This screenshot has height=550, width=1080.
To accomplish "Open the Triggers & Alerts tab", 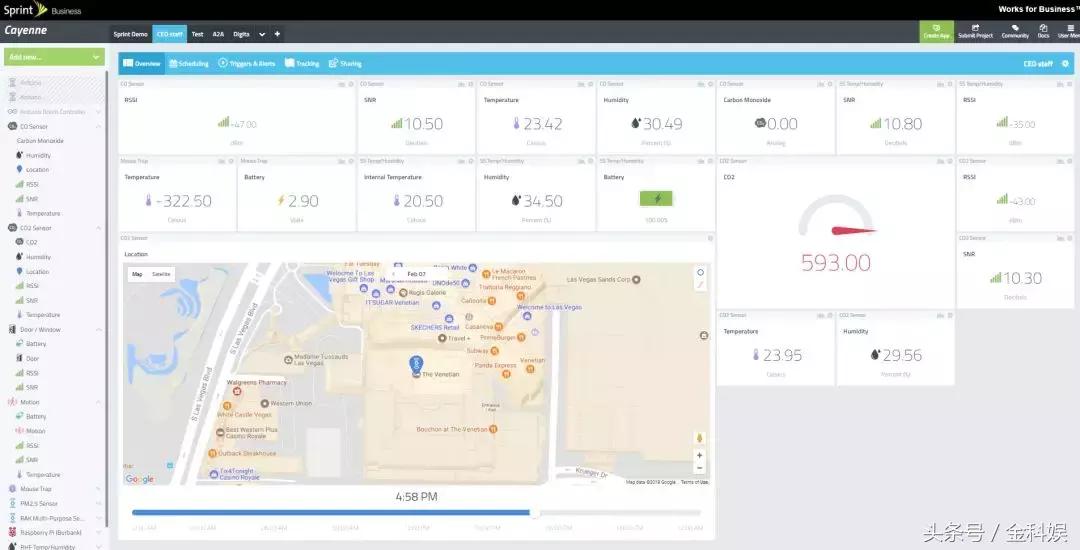I will [x=246, y=64].
